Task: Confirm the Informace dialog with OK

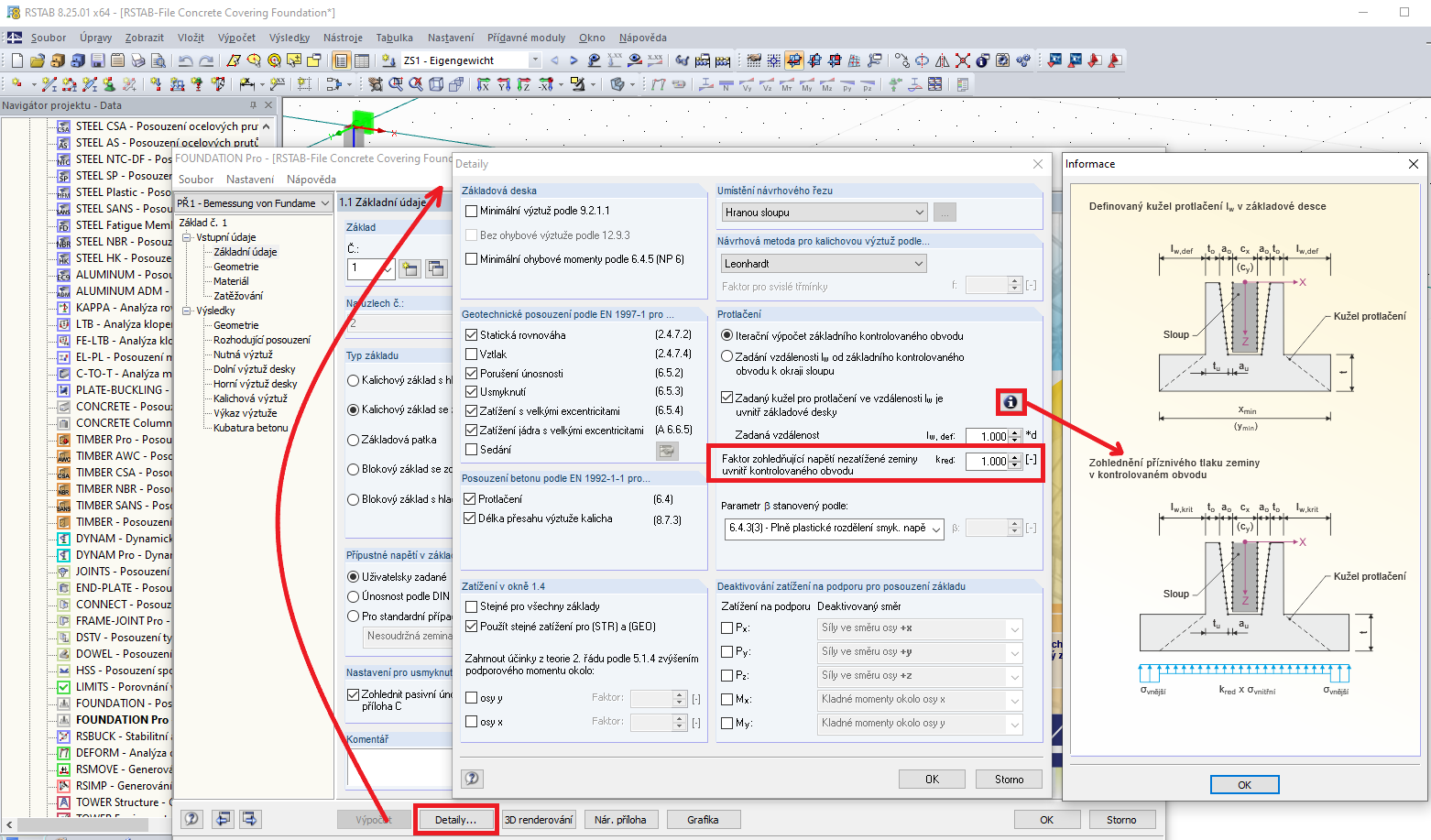Action: (1244, 785)
